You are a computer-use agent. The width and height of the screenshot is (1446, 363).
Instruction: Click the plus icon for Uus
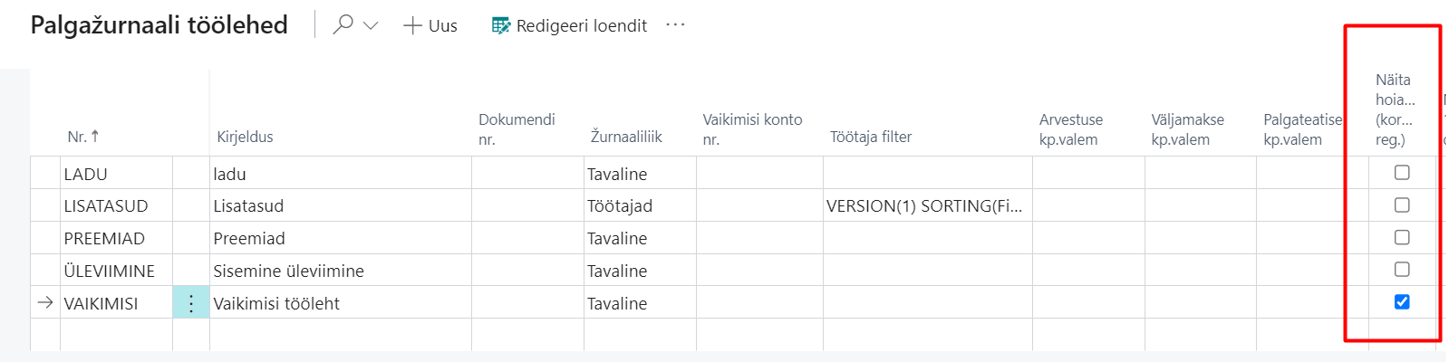coord(412,27)
